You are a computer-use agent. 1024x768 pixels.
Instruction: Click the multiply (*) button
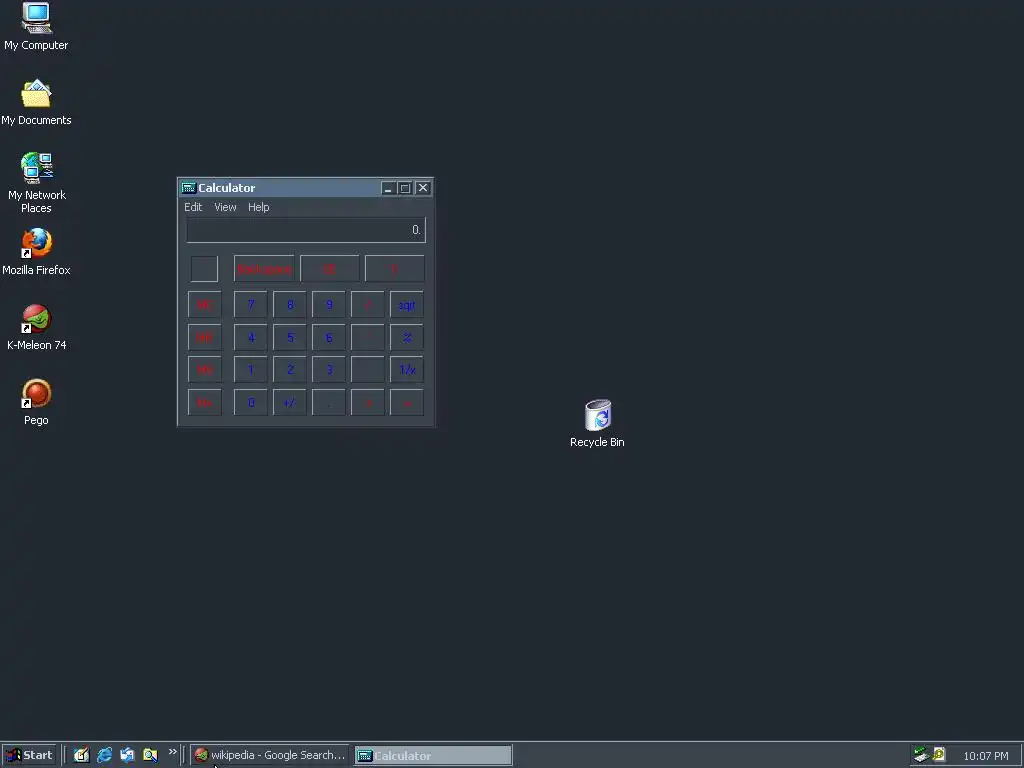click(x=368, y=337)
